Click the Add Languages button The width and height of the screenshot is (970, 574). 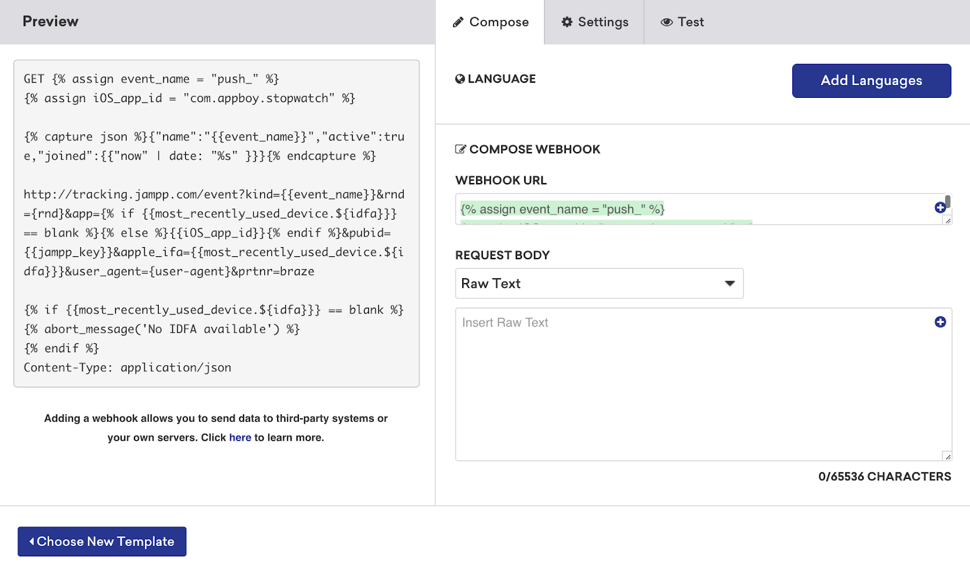click(x=871, y=80)
